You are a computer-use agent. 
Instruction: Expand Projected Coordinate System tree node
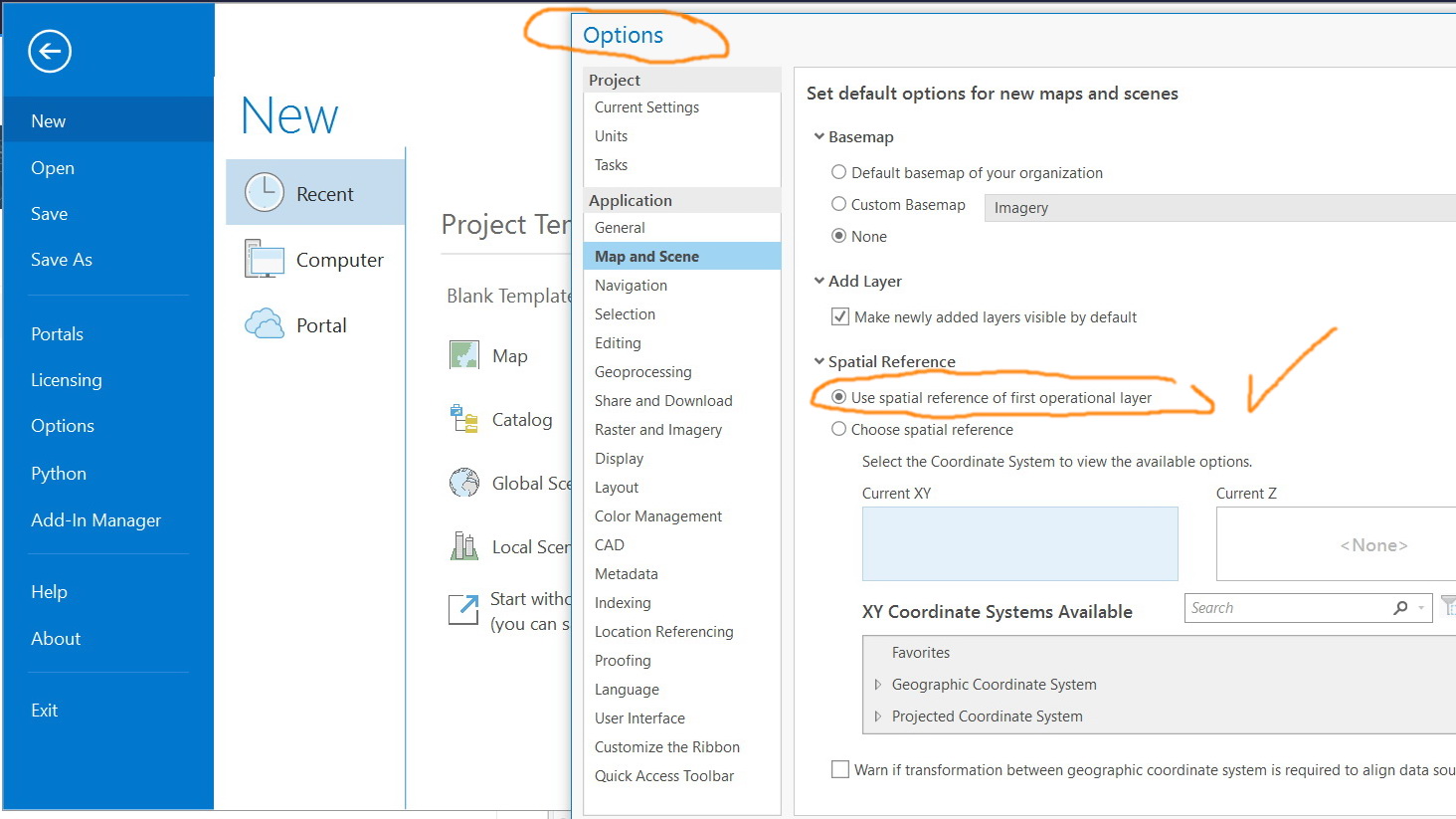point(877,717)
